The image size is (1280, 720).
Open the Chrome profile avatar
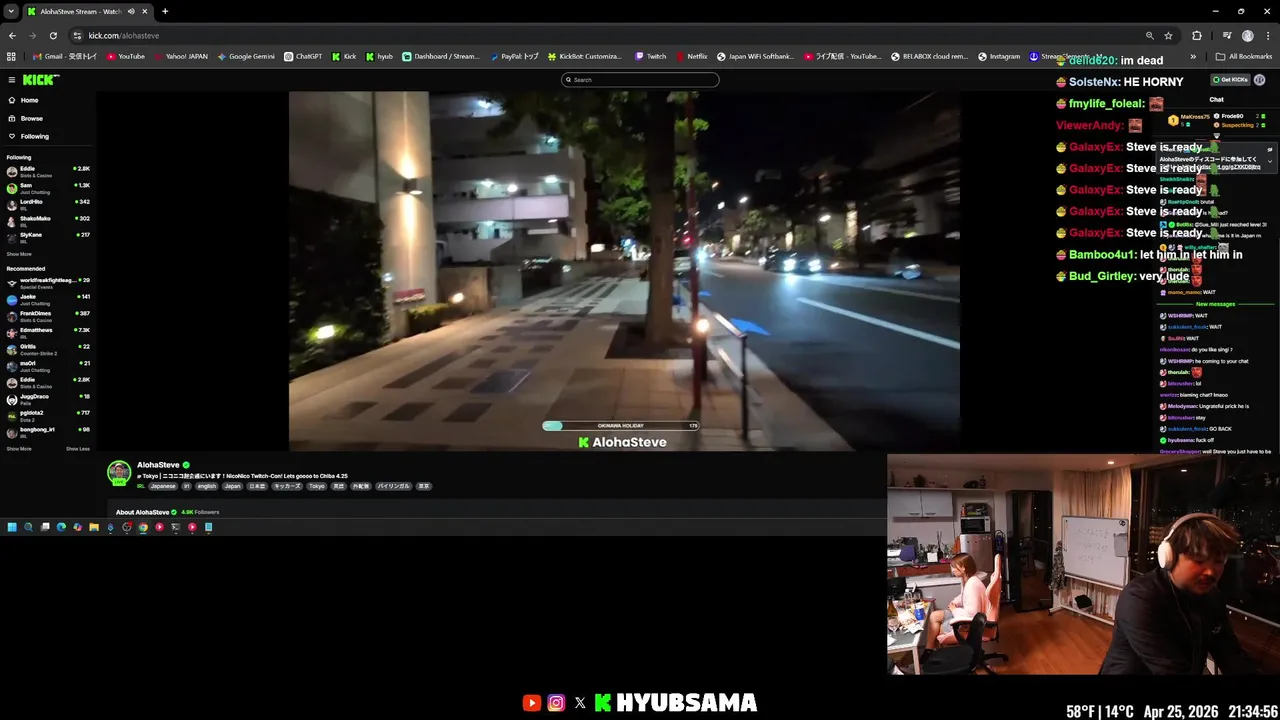point(1248,35)
